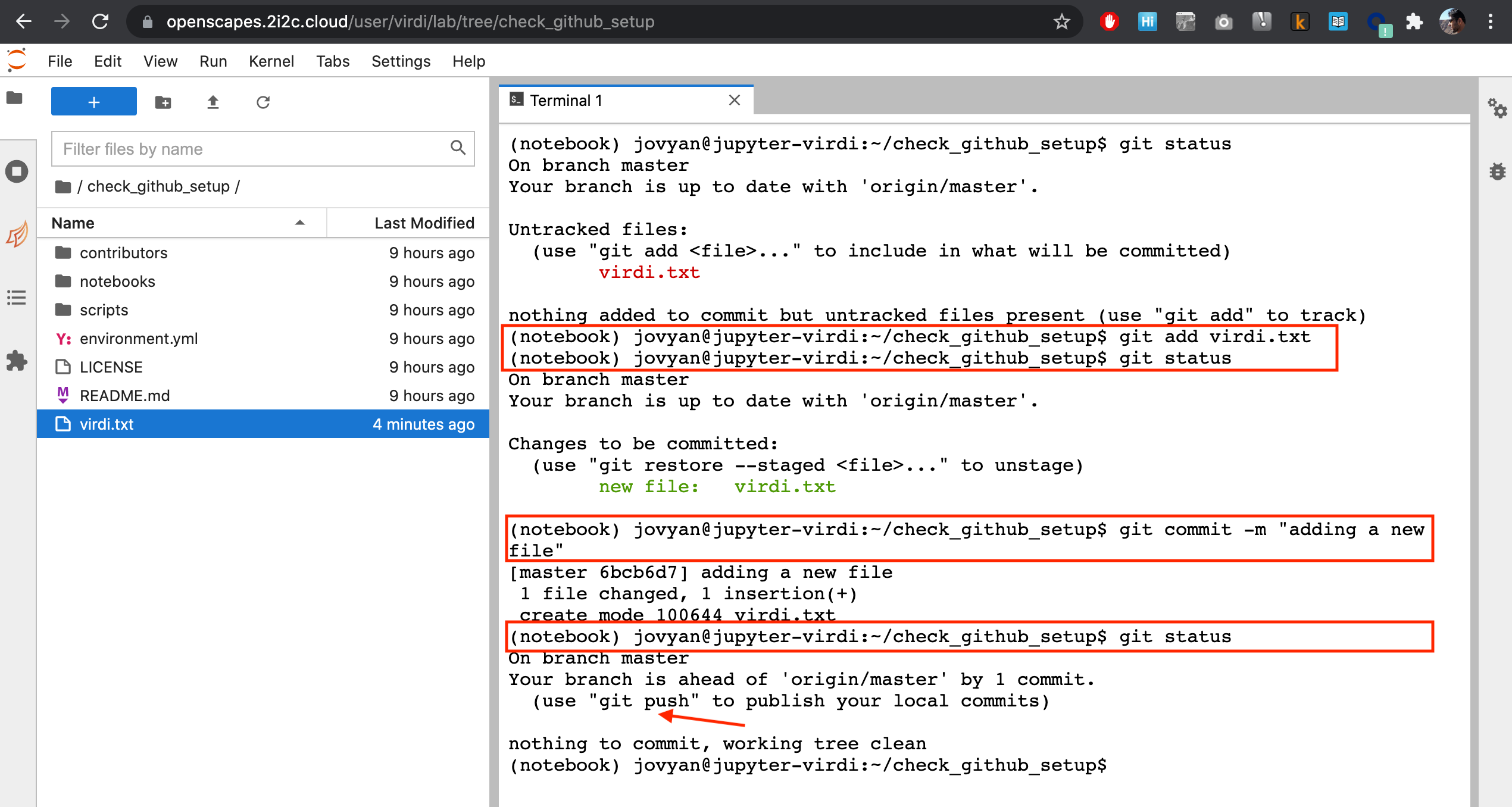Open the table of contents panel
The height and width of the screenshot is (807, 1512).
tap(15, 298)
